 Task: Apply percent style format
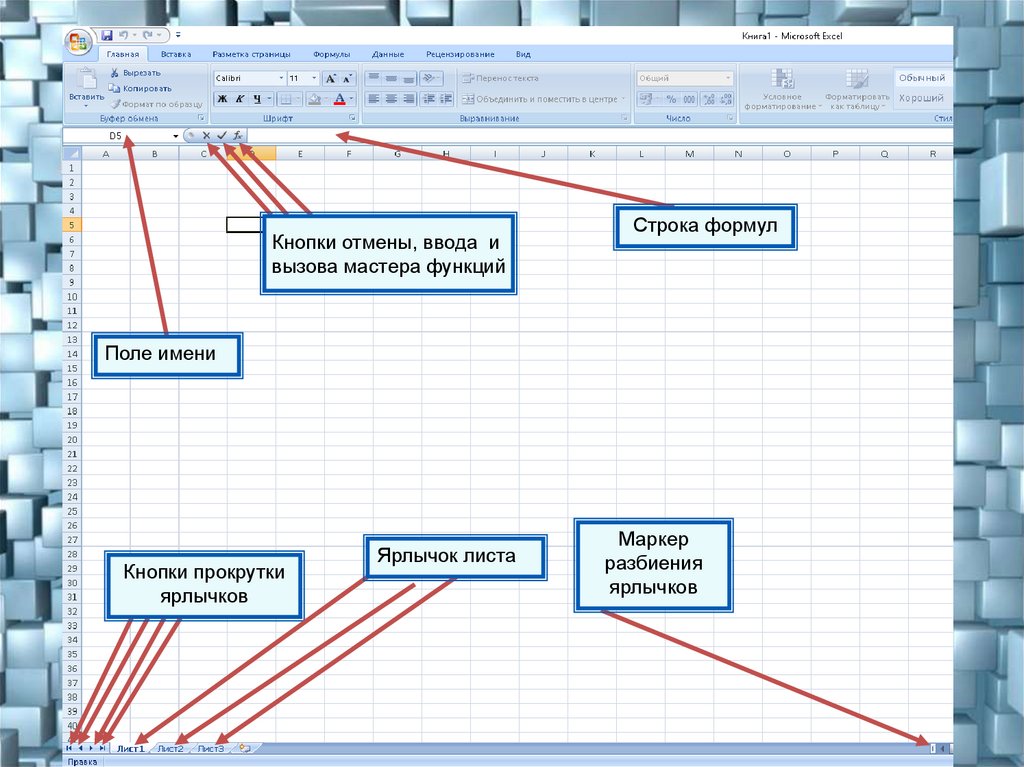tap(671, 99)
